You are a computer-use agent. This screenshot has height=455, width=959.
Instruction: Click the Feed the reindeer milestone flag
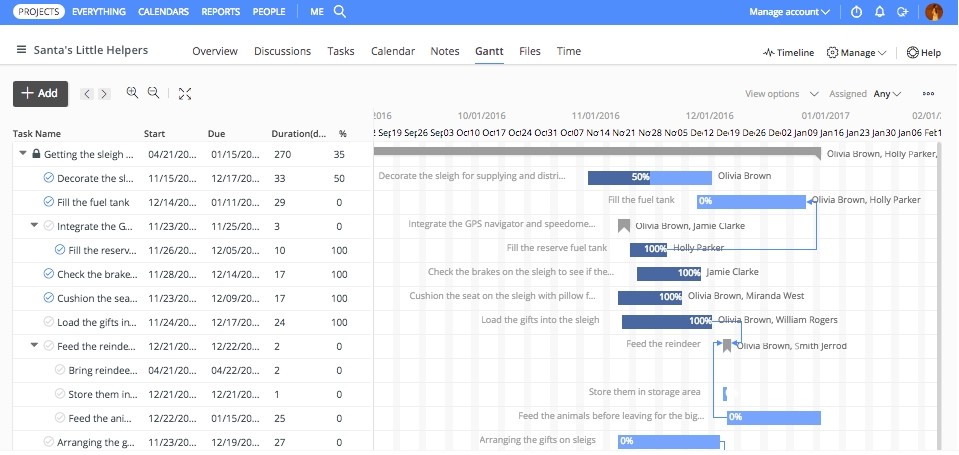tap(727, 346)
